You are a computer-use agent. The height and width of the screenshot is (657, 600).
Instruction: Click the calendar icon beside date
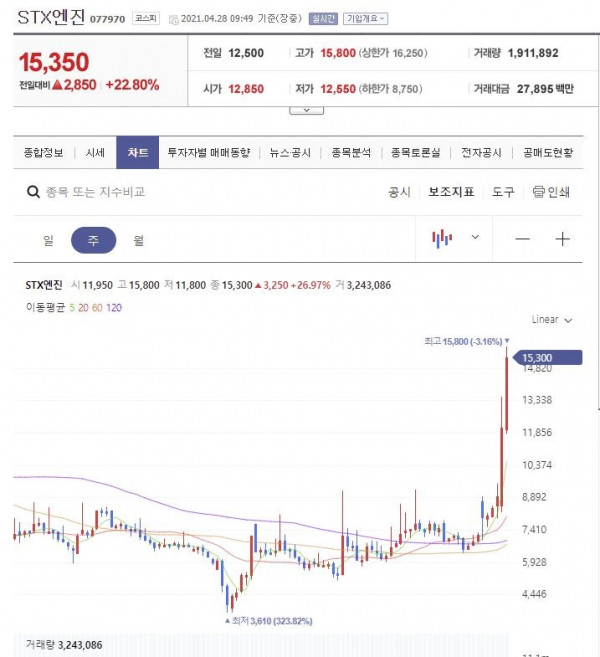[x=173, y=19]
